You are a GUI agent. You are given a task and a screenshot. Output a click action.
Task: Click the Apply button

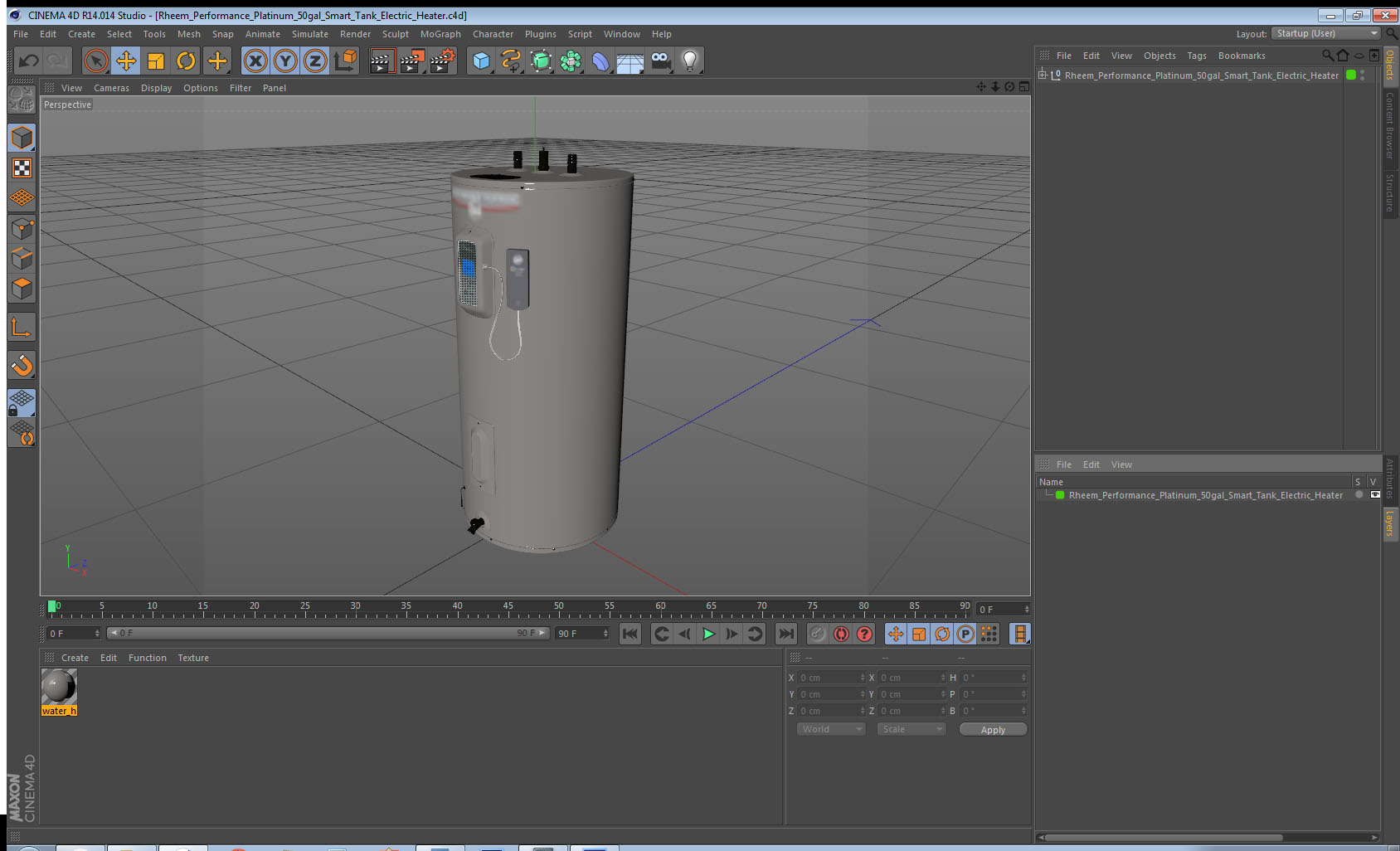click(x=993, y=730)
